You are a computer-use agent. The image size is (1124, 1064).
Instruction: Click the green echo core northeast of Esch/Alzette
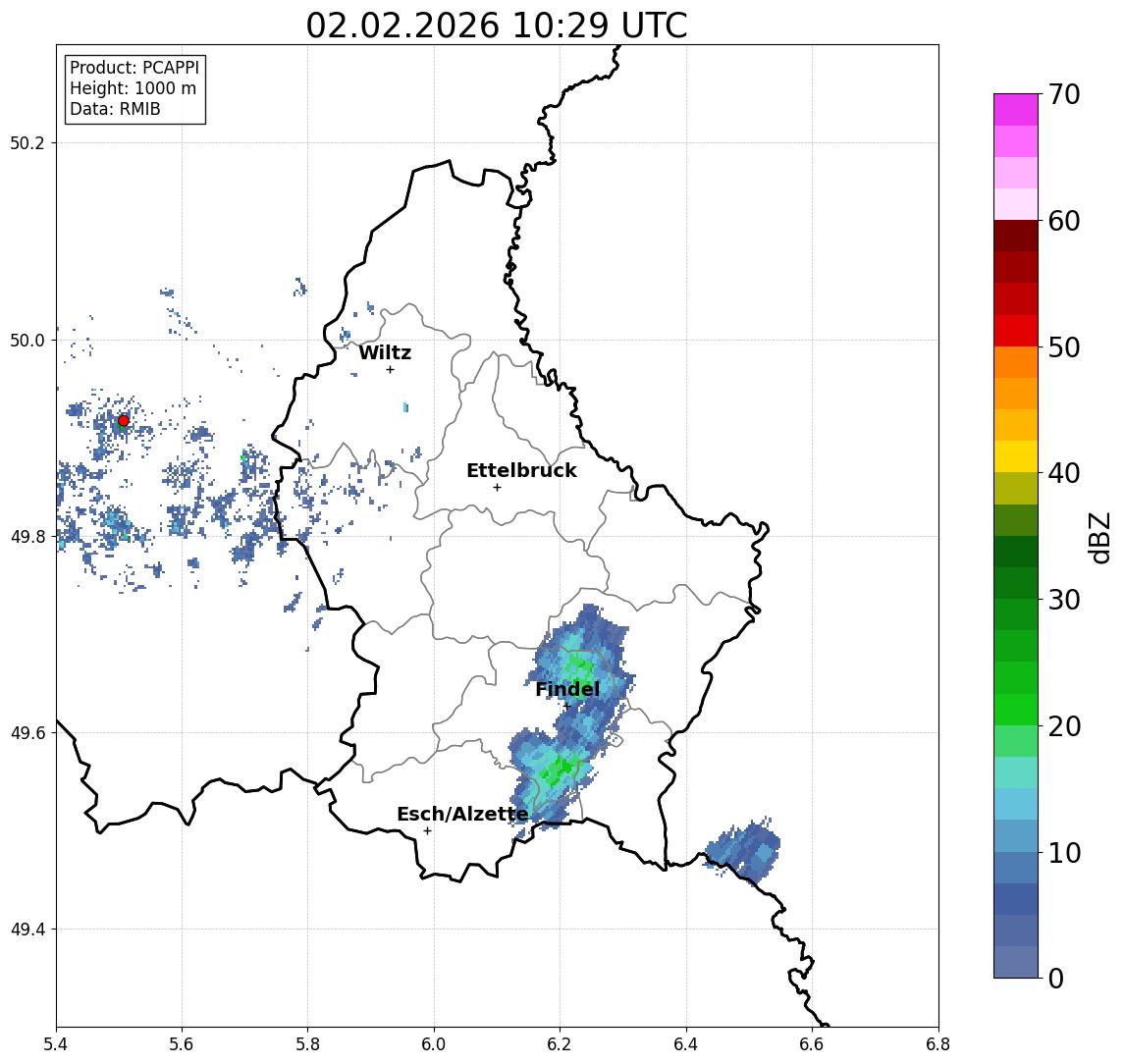point(558,771)
